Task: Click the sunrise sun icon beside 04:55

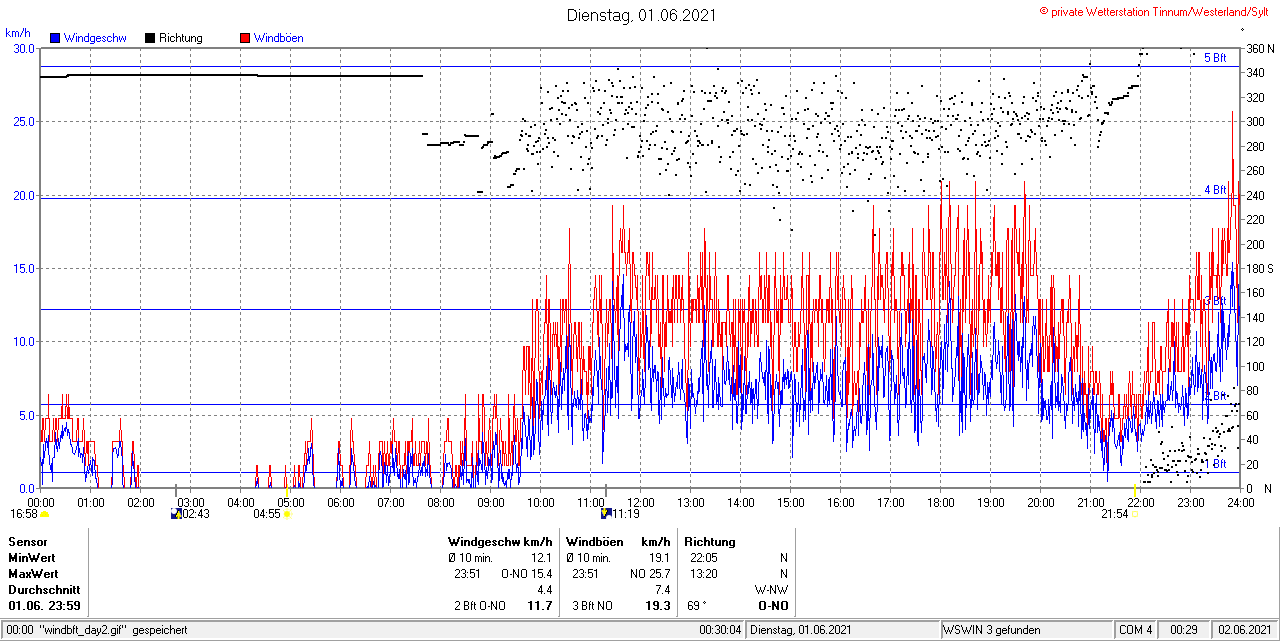Action: click(x=287, y=514)
